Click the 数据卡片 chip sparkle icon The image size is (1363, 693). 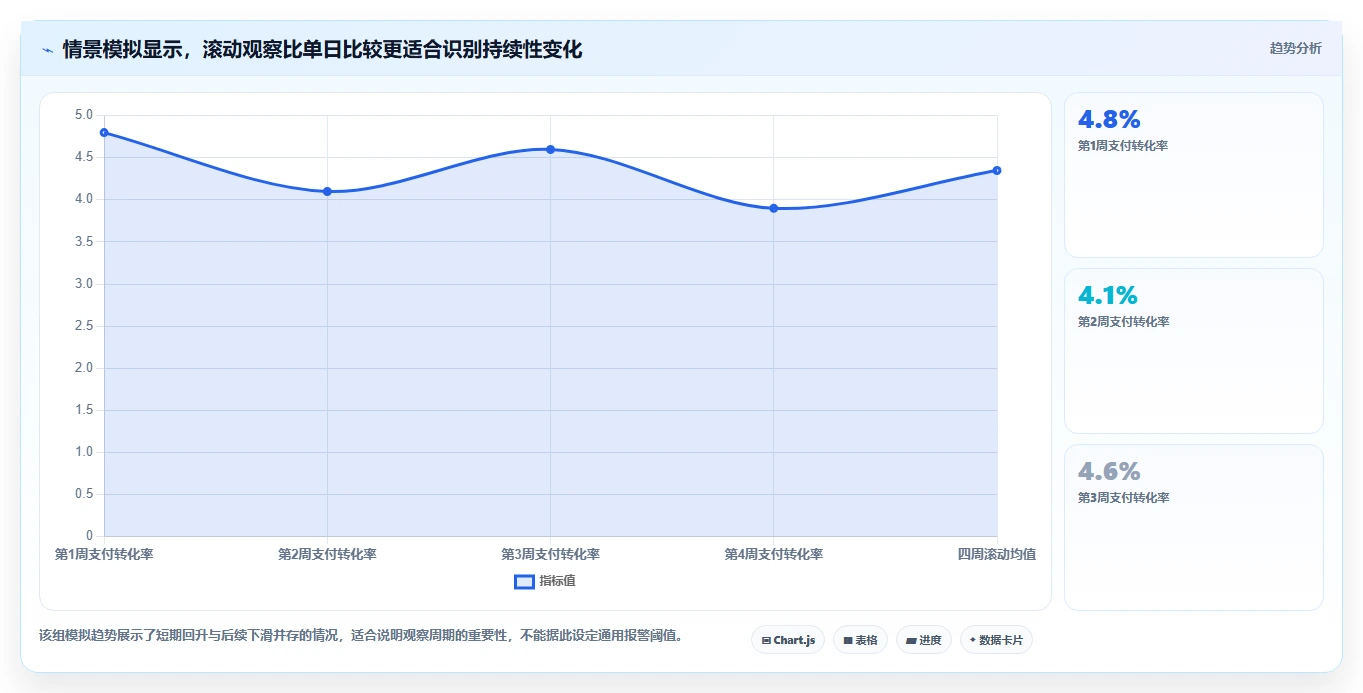point(973,640)
